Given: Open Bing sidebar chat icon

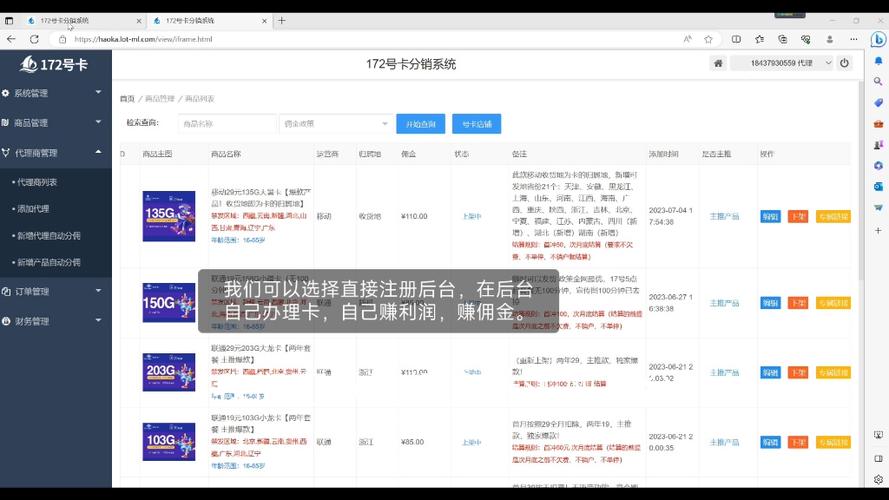Looking at the screenshot, I should click(x=878, y=39).
